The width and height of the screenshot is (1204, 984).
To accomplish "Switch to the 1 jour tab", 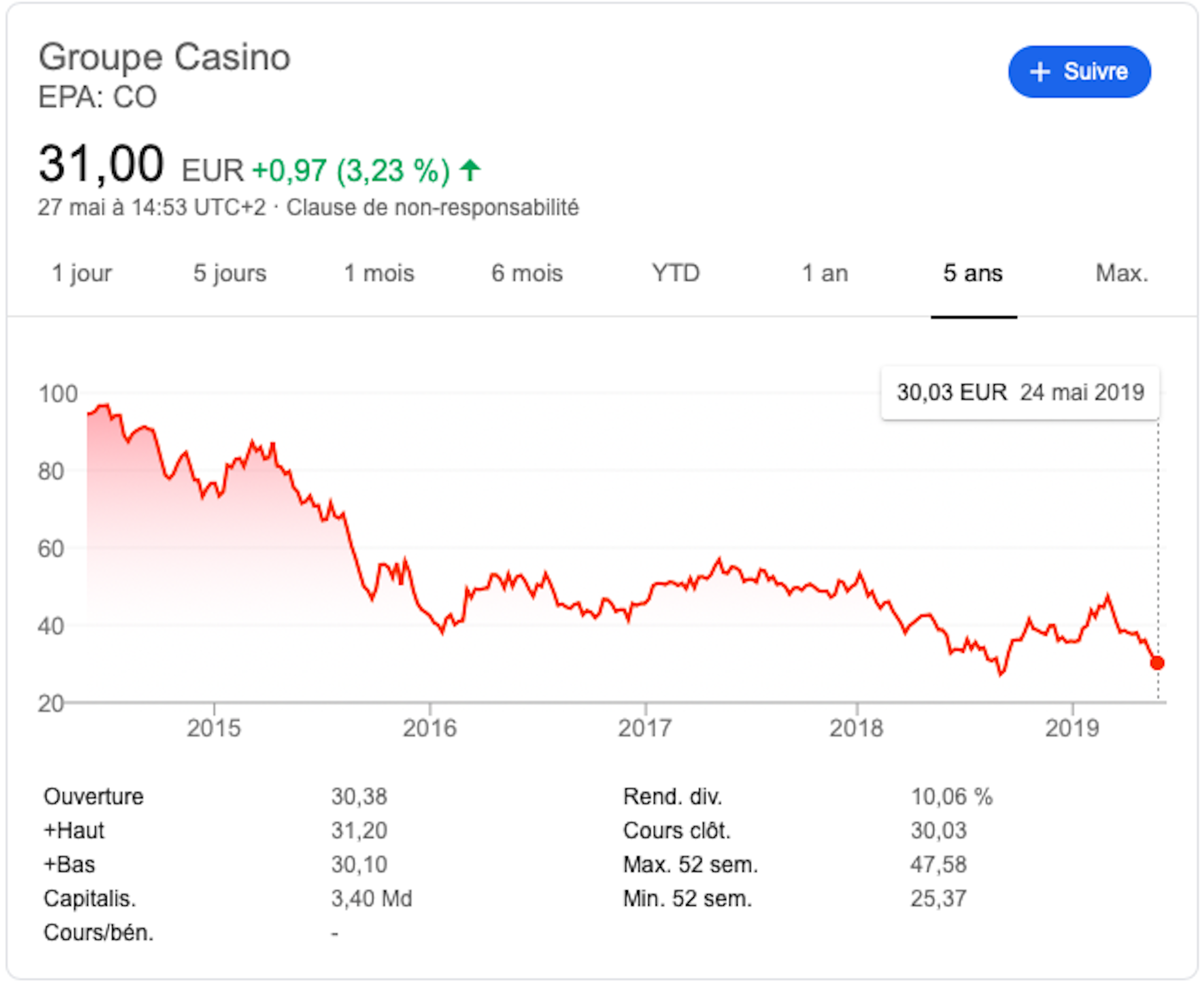I will click(x=82, y=273).
